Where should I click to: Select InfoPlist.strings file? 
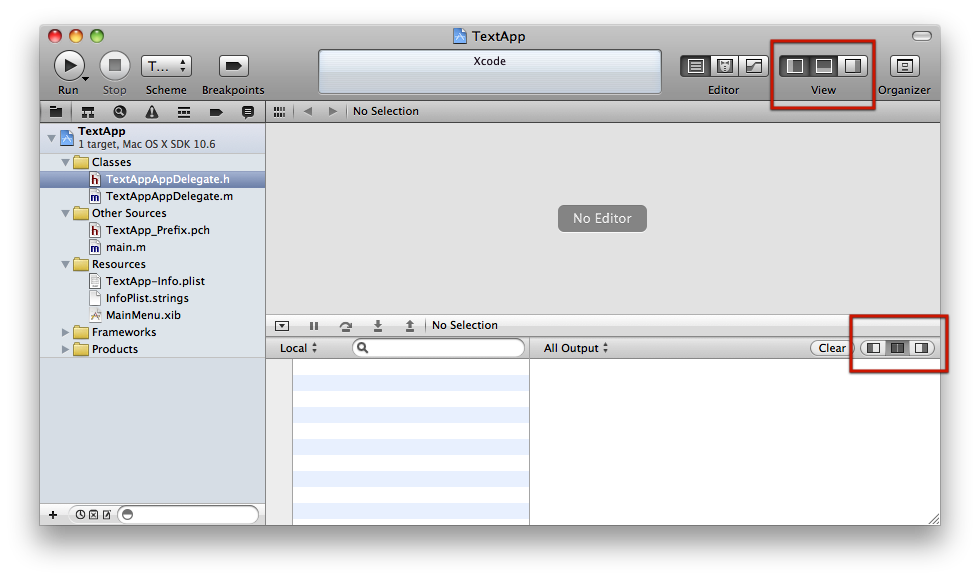pos(152,298)
